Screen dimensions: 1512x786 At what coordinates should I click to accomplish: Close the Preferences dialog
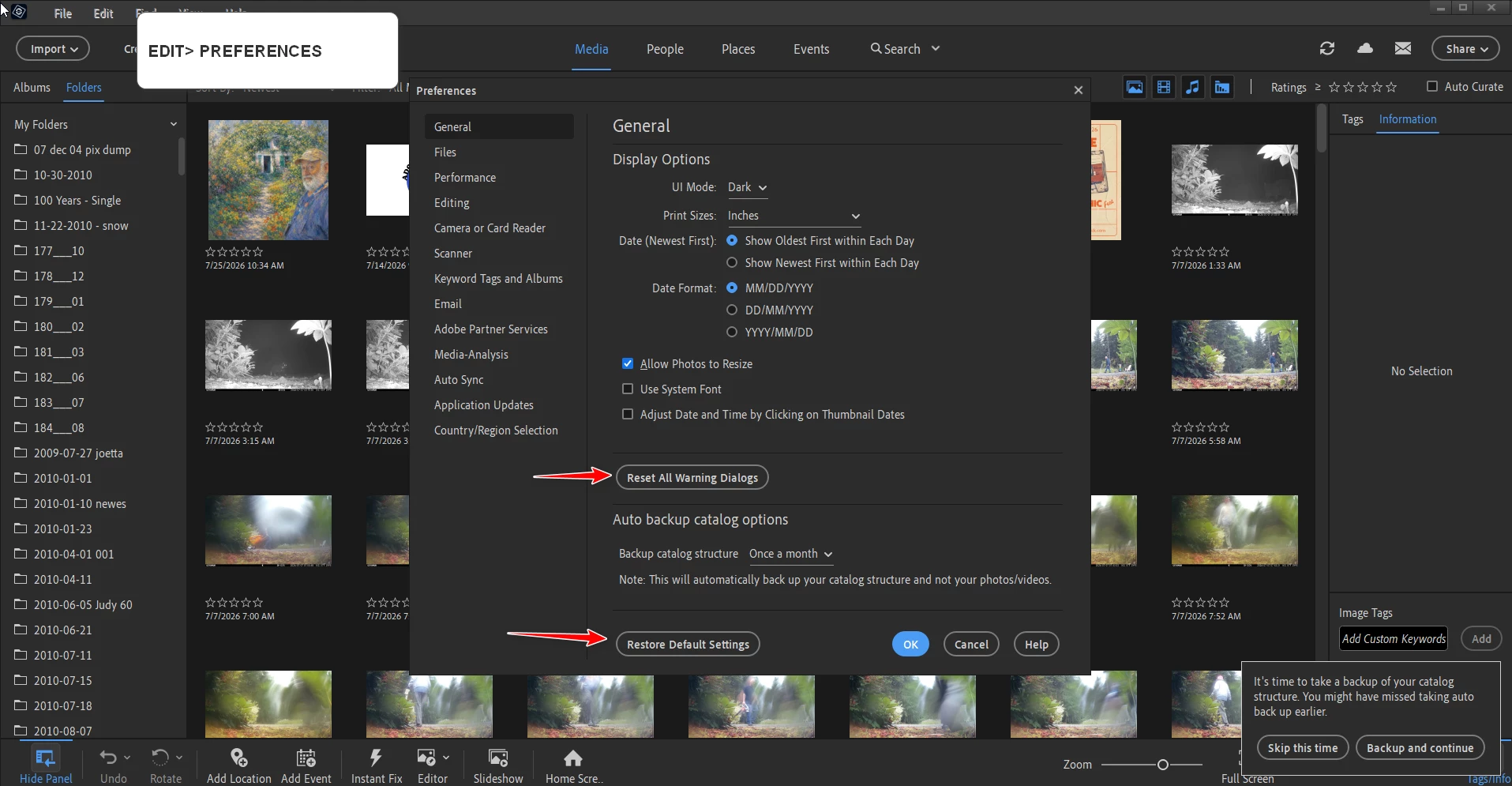click(1079, 90)
